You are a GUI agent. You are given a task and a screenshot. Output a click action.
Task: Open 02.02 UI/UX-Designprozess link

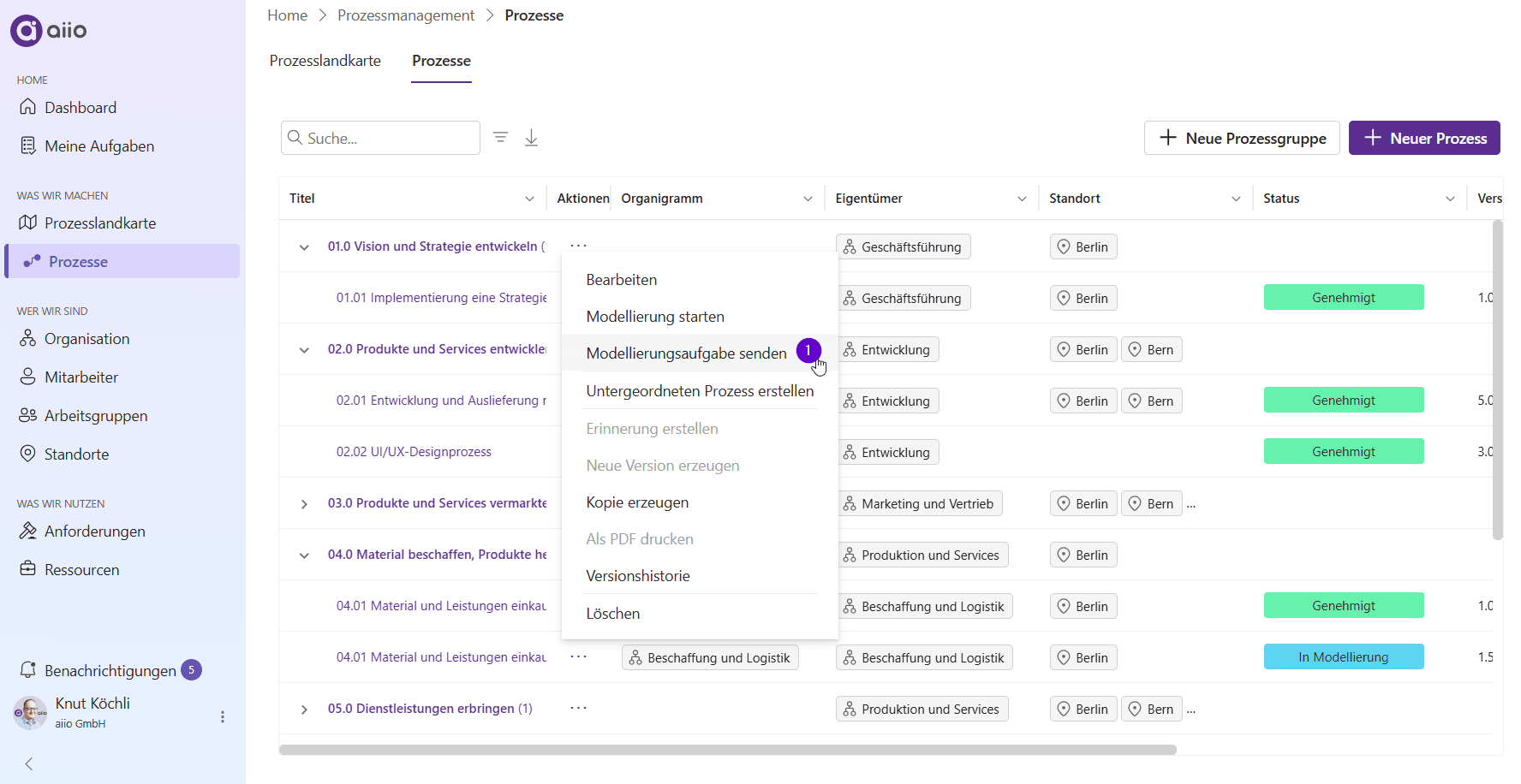[414, 452]
